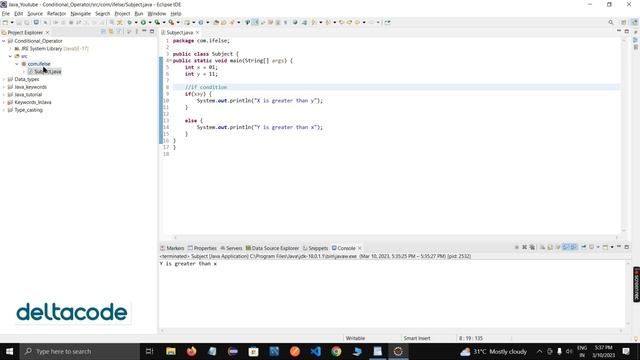Maximize the Project Explorer panel

pyautogui.click(x=152, y=31)
